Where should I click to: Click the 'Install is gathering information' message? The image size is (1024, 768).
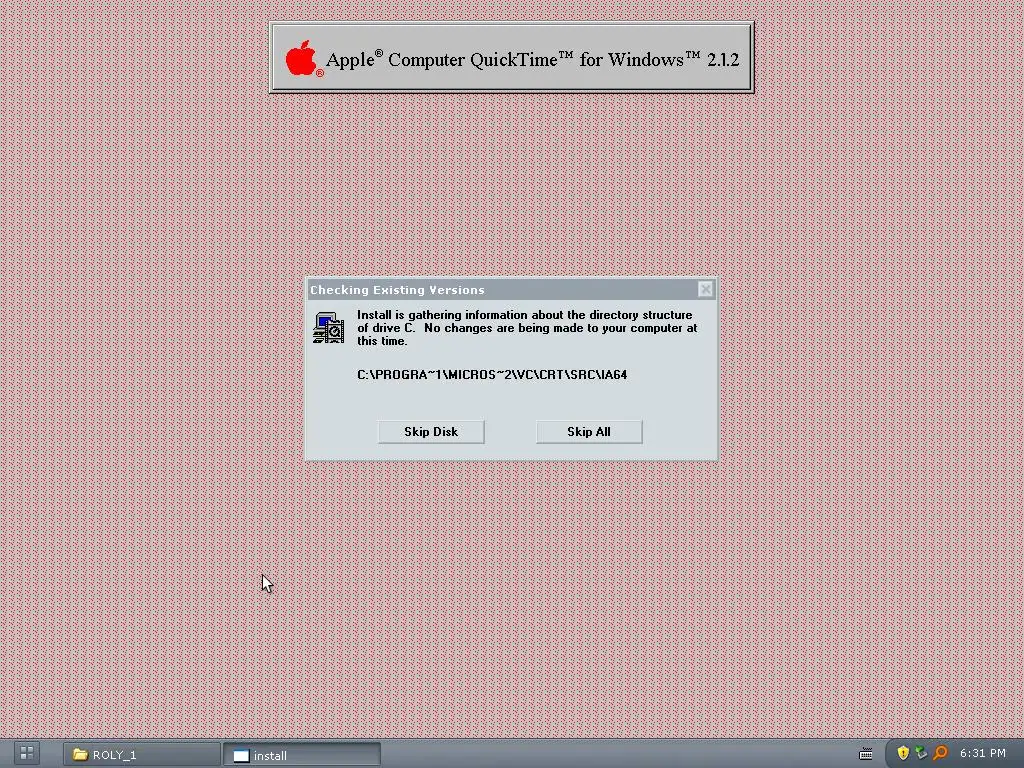(x=527, y=328)
